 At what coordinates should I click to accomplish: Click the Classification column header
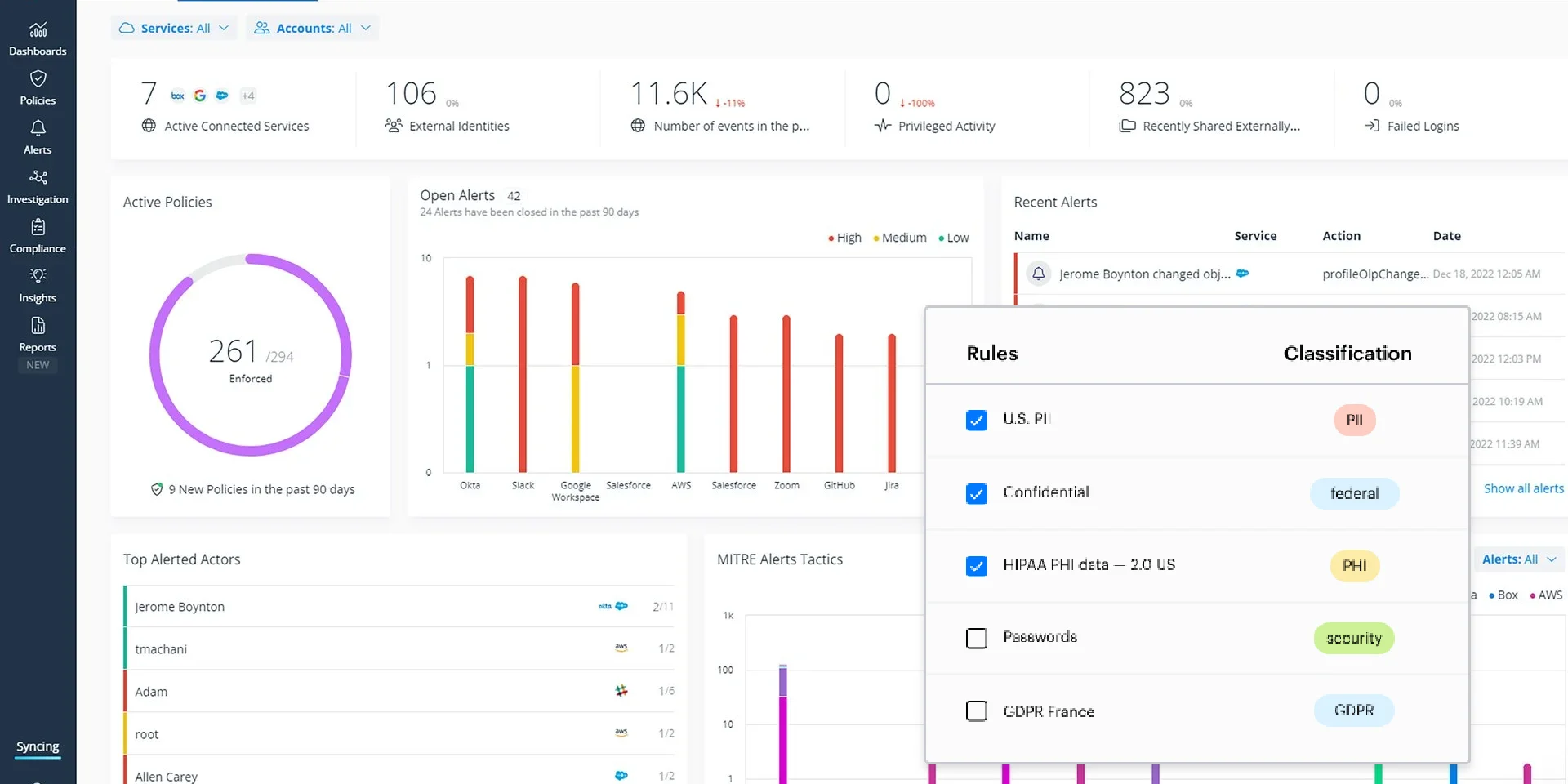(1347, 354)
